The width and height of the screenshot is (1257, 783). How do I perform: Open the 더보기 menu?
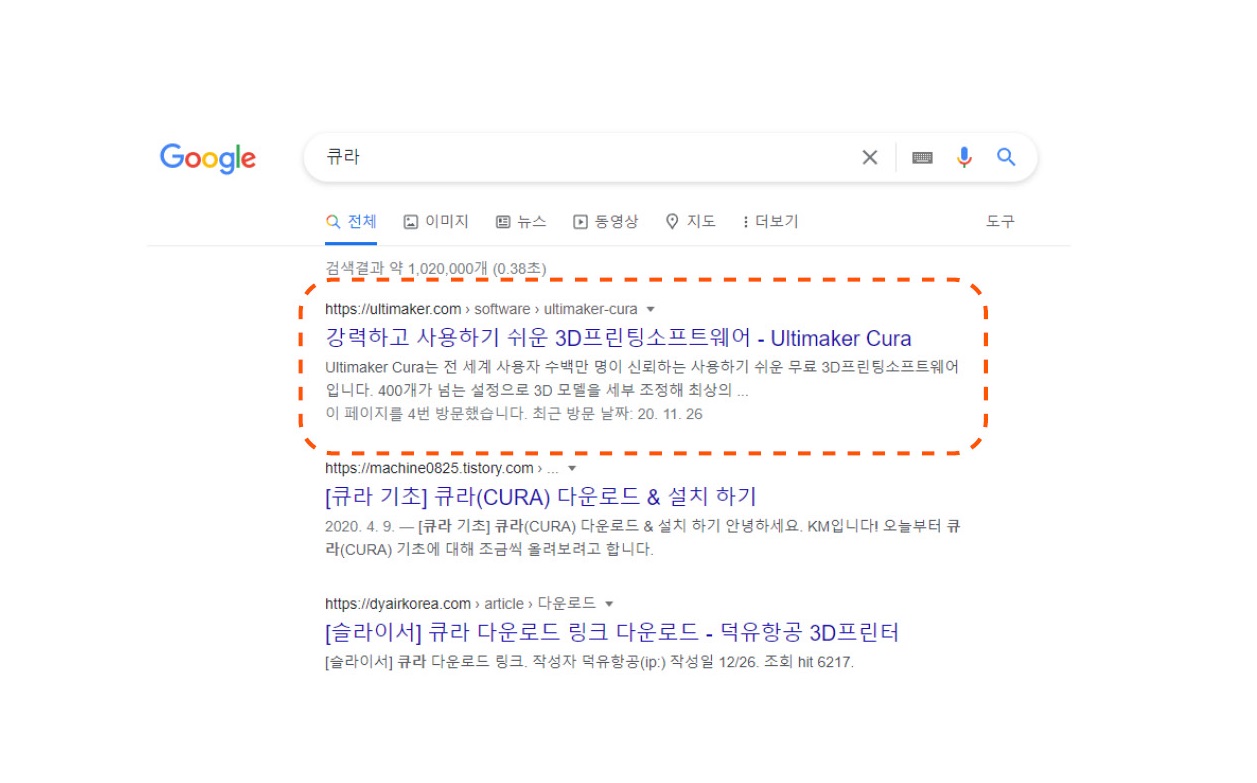click(x=770, y=222)
